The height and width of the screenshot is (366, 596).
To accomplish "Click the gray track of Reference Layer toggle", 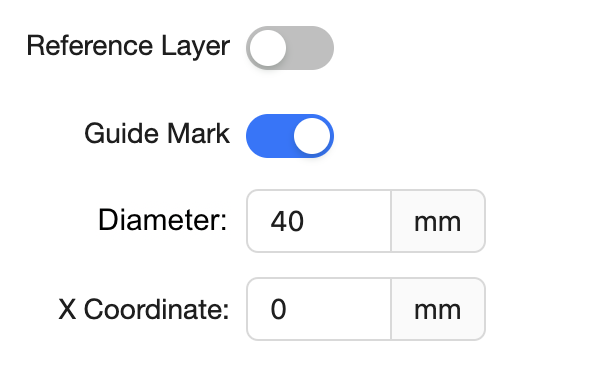I will [310, 48].
